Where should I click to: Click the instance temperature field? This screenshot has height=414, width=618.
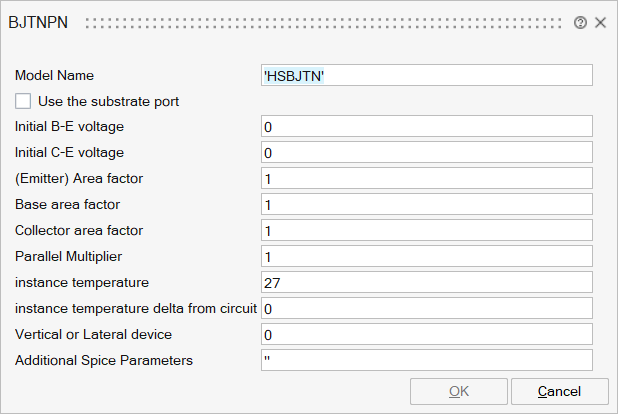pos(426,283)
